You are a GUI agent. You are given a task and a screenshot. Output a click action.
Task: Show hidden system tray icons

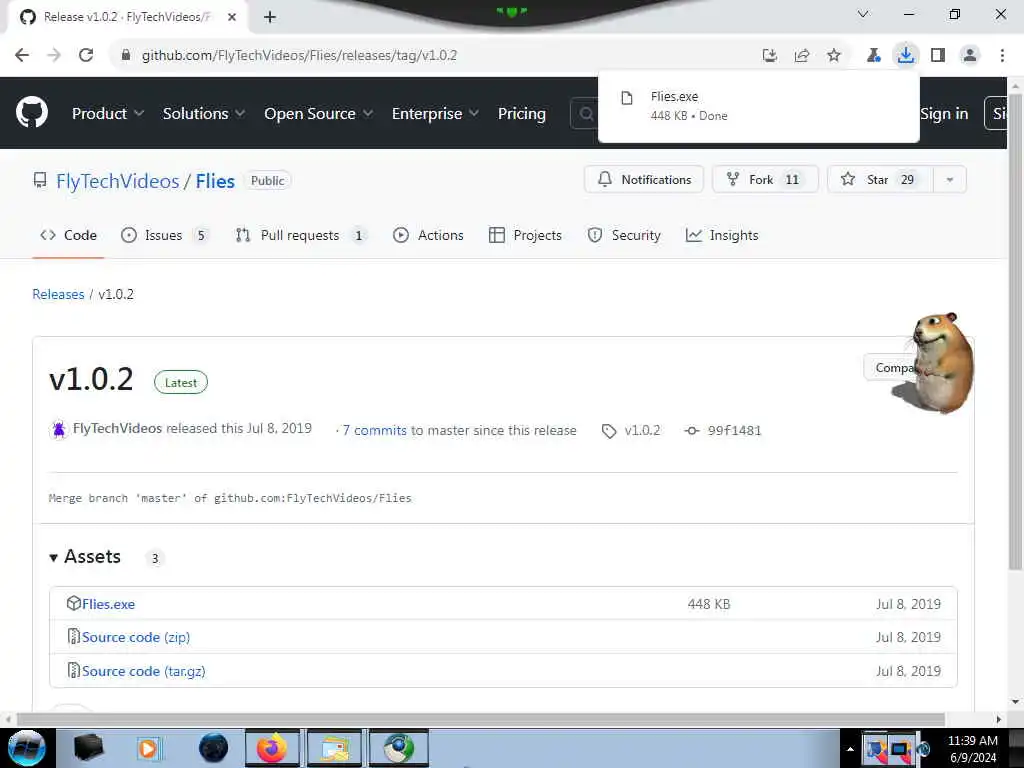[x=850, y=749]
